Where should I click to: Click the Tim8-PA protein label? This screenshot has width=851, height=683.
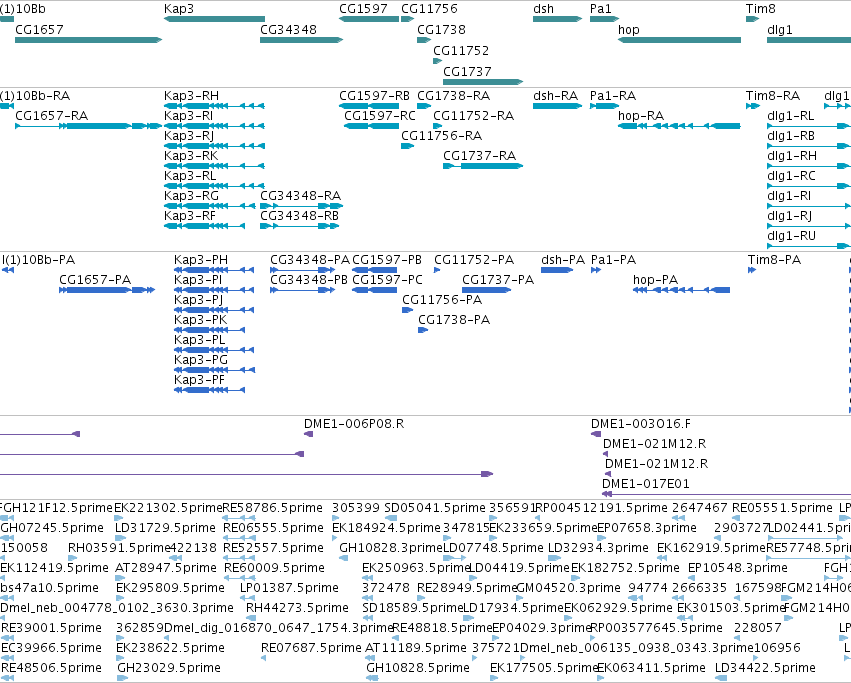click(x=774, y=260)
